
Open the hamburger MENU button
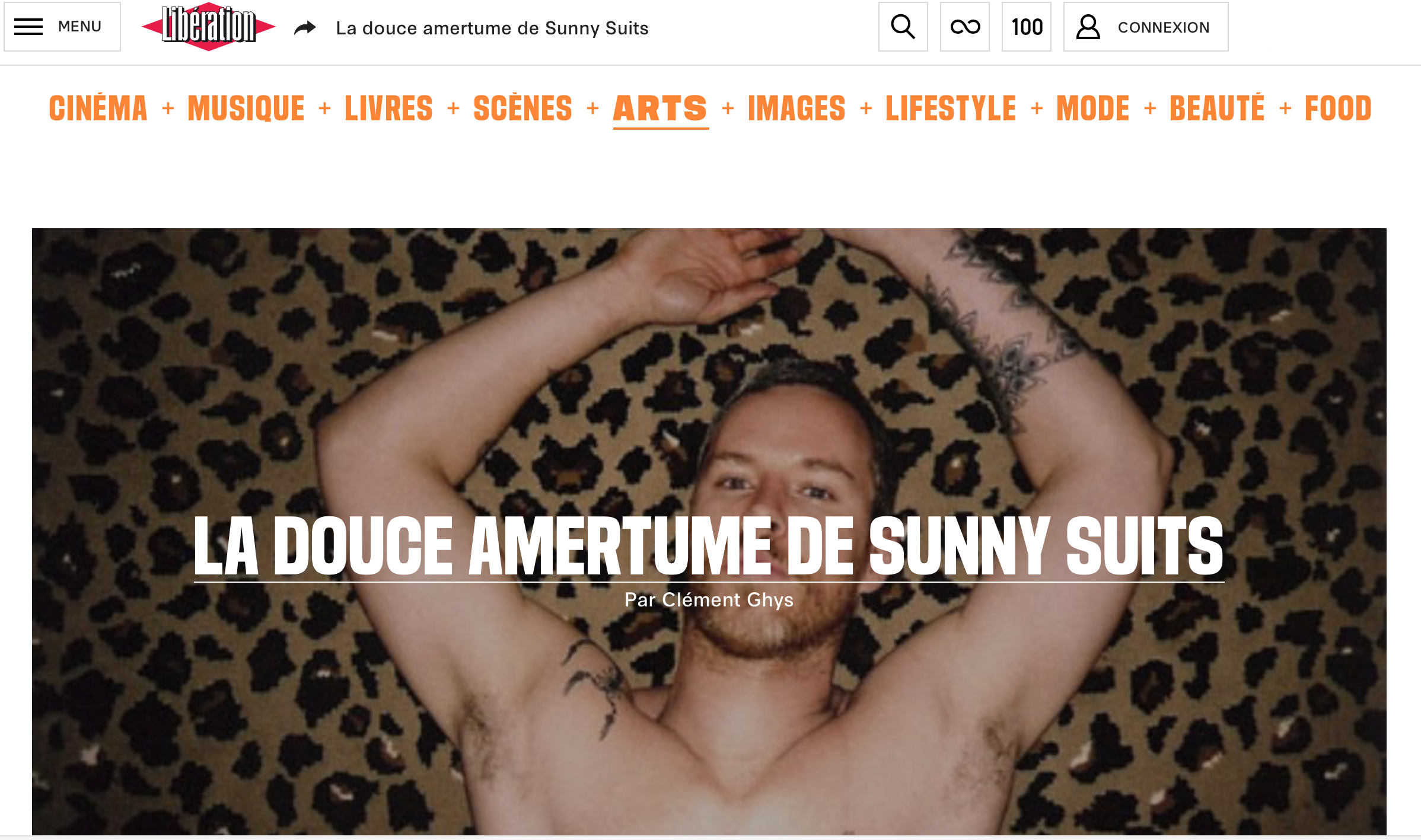(x=62, y=27)
